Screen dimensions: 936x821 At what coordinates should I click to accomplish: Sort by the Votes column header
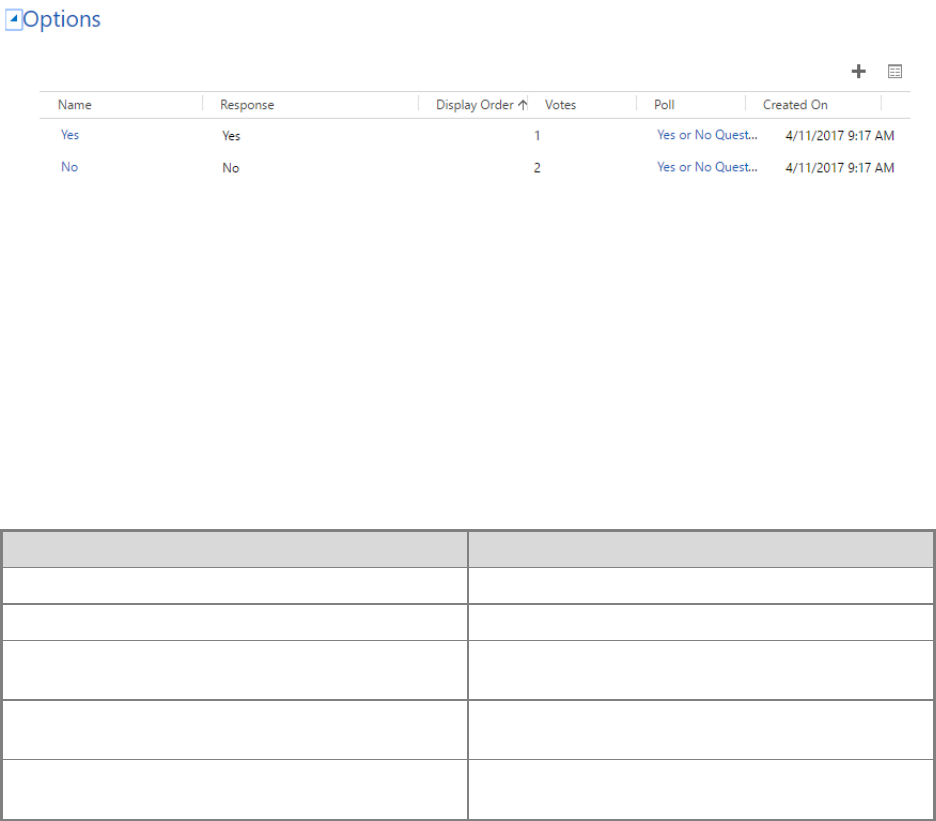click(560, 105)
